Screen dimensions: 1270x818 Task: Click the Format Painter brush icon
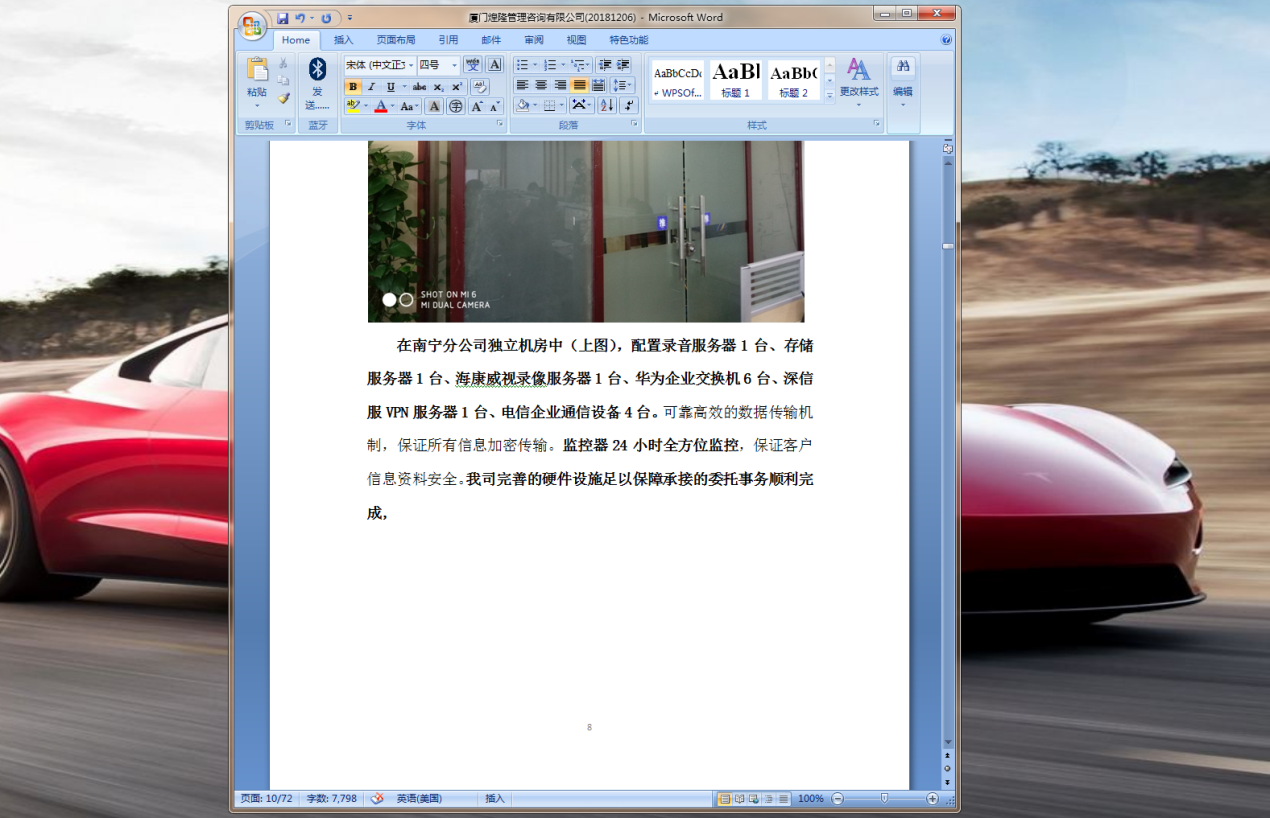[284, 98]
